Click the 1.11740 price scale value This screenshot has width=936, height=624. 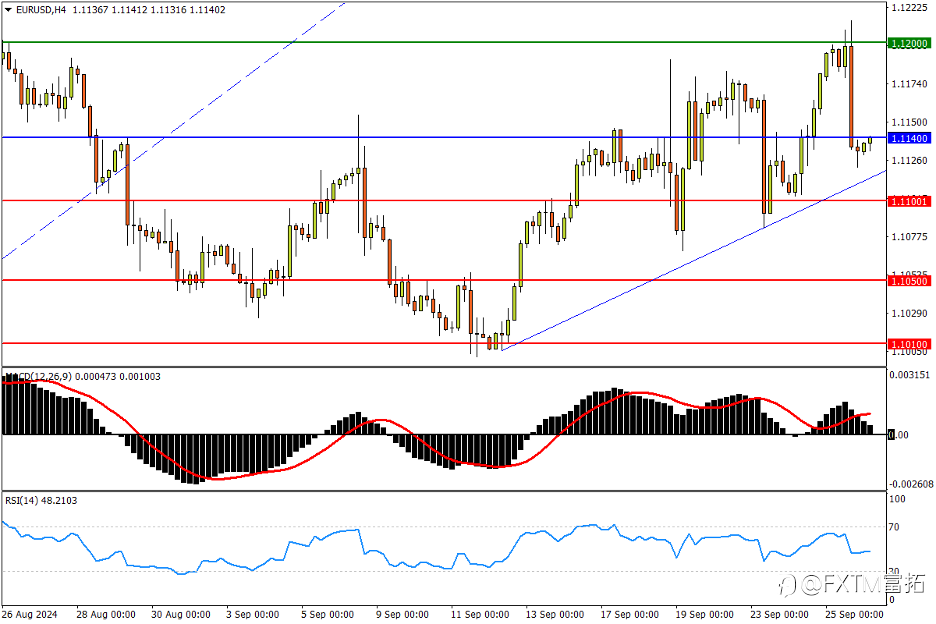pyautogui.click(x=909, y=84)
